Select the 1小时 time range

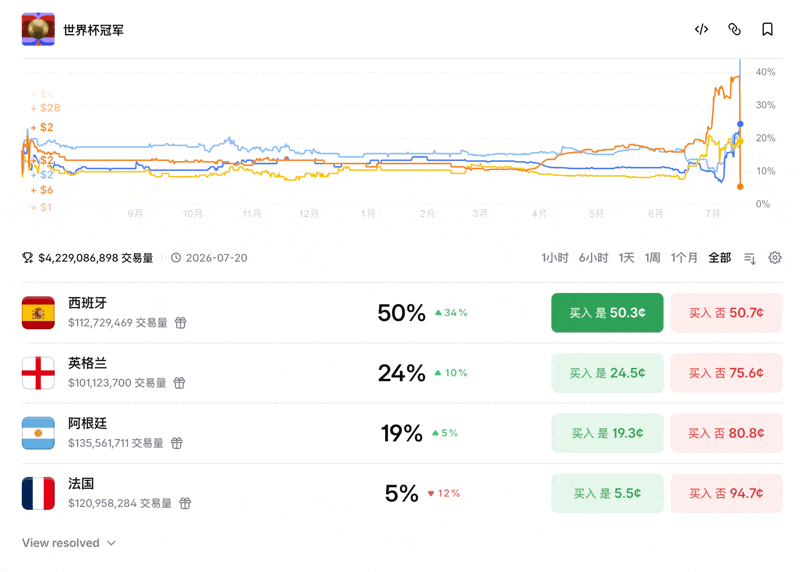[555, 258]
